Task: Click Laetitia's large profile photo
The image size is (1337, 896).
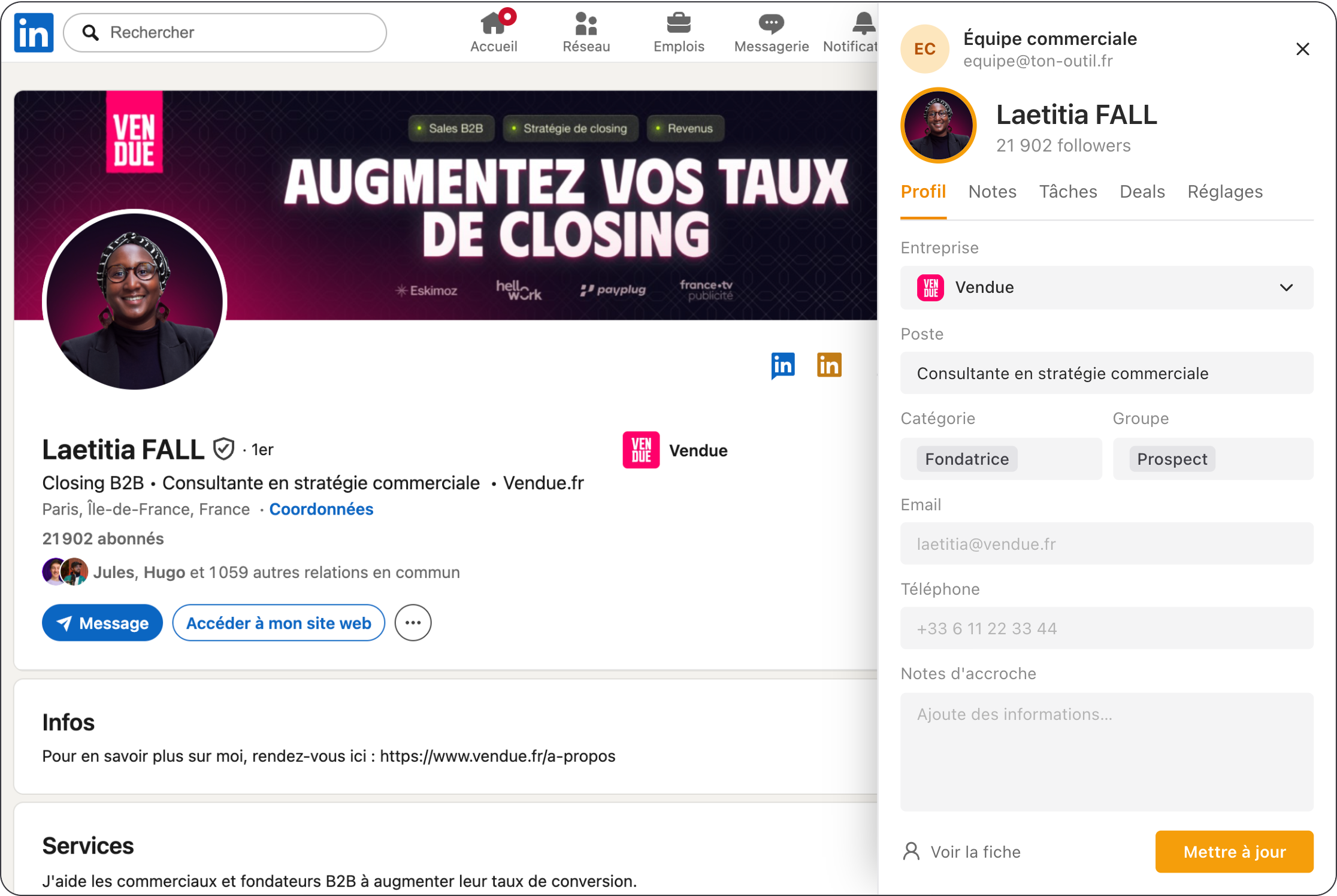Action: coord(135,300)
